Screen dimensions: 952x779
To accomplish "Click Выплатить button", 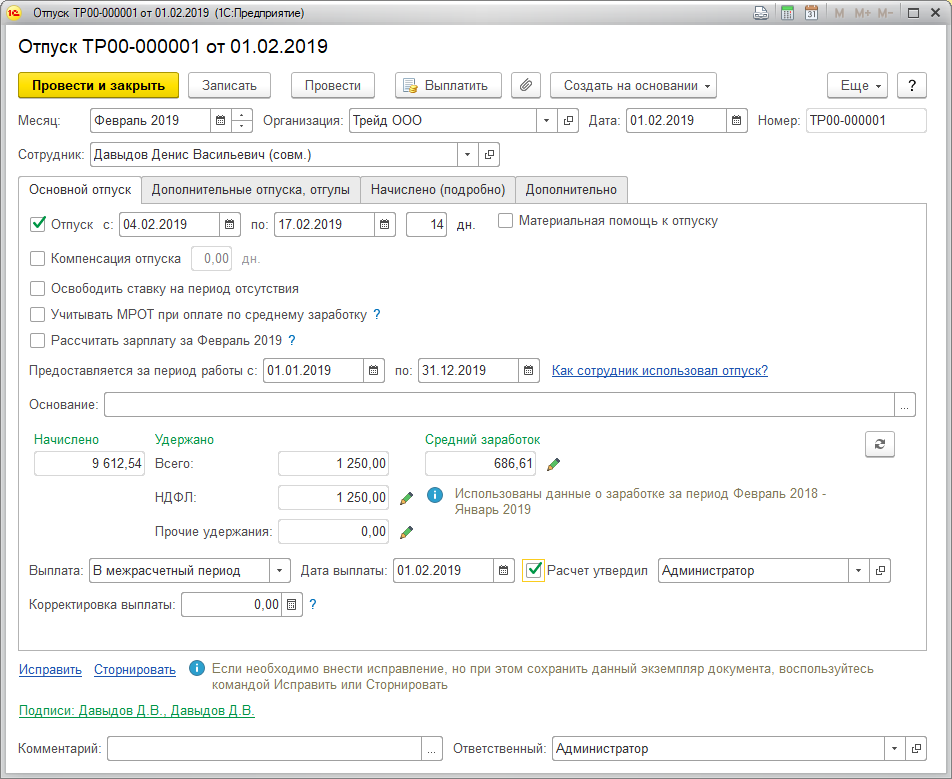I will 448,86.
